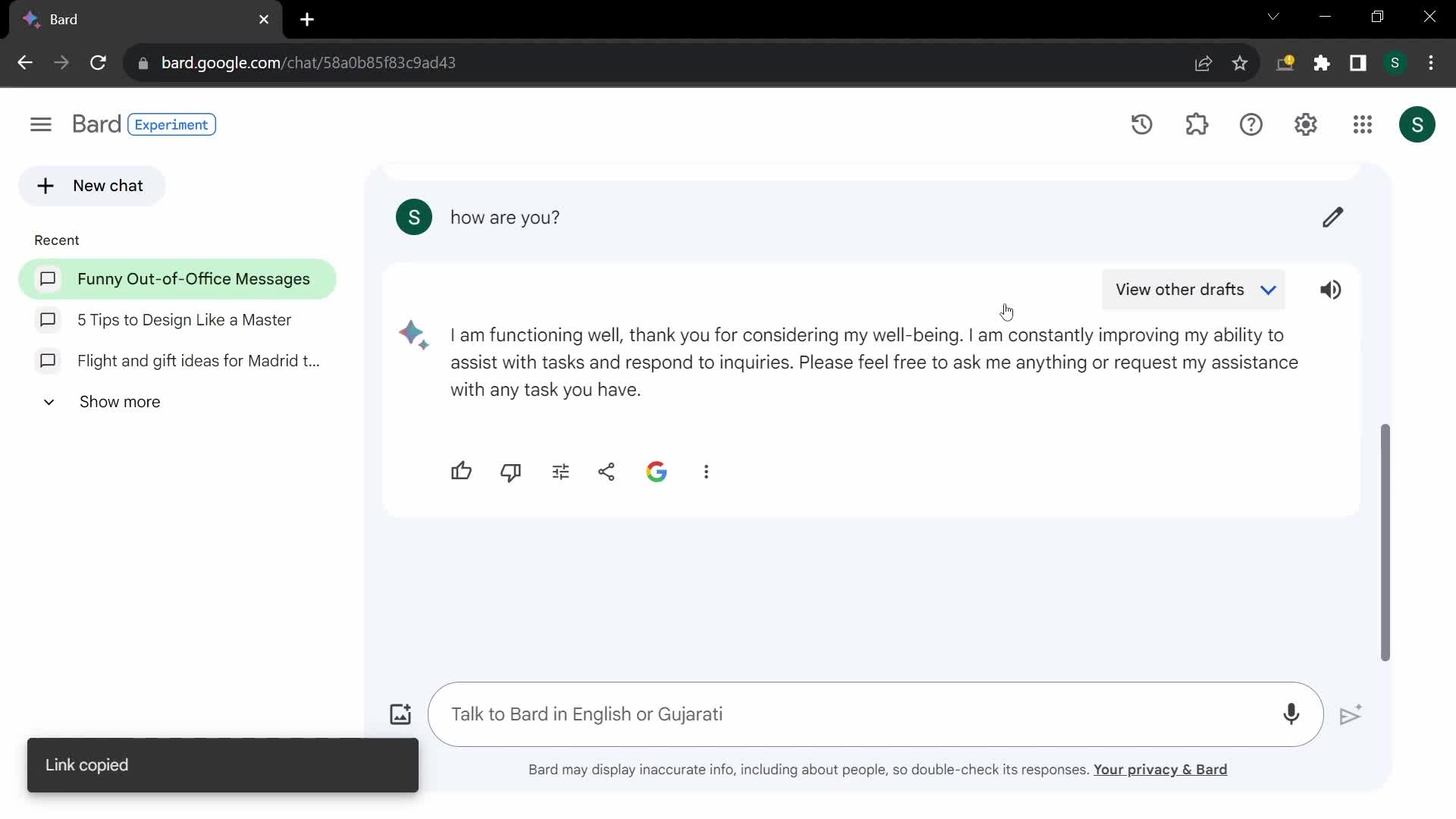The width and height of the screenshot is (1456, 819).
Task: Click the edit message pencil icon
Action: point(1333,217)
